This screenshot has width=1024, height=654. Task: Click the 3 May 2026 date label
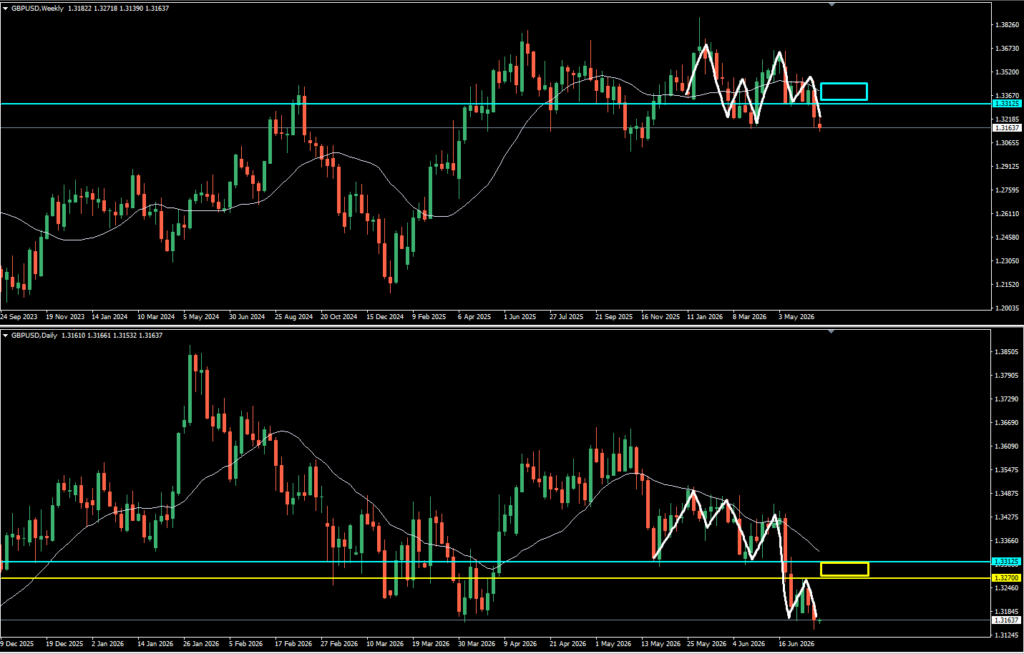coord(795,316)
